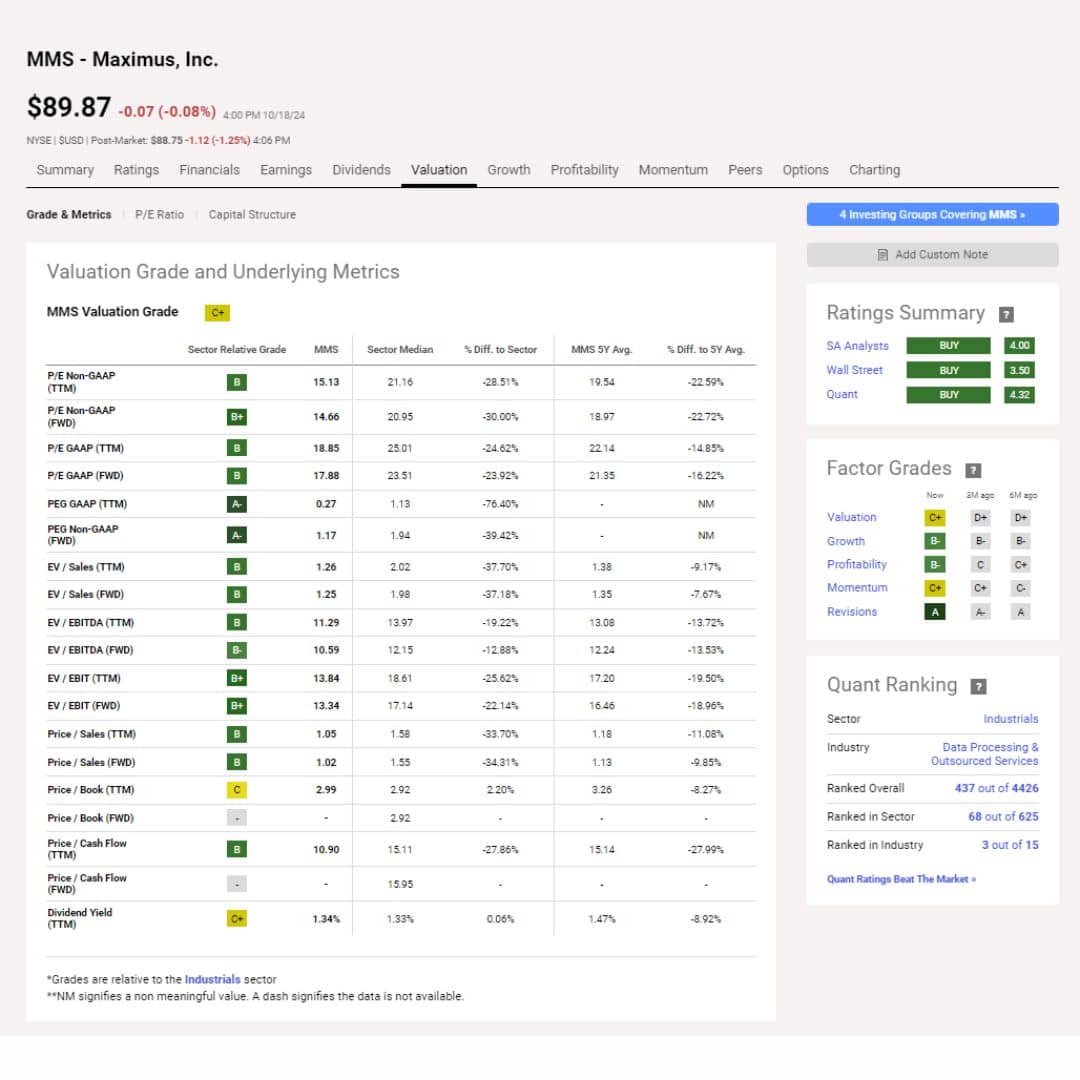The image size is (1080, 1080).
Task: Click 4 Investing Groups Covering MMS button
Action: click(x=933, y=215)
